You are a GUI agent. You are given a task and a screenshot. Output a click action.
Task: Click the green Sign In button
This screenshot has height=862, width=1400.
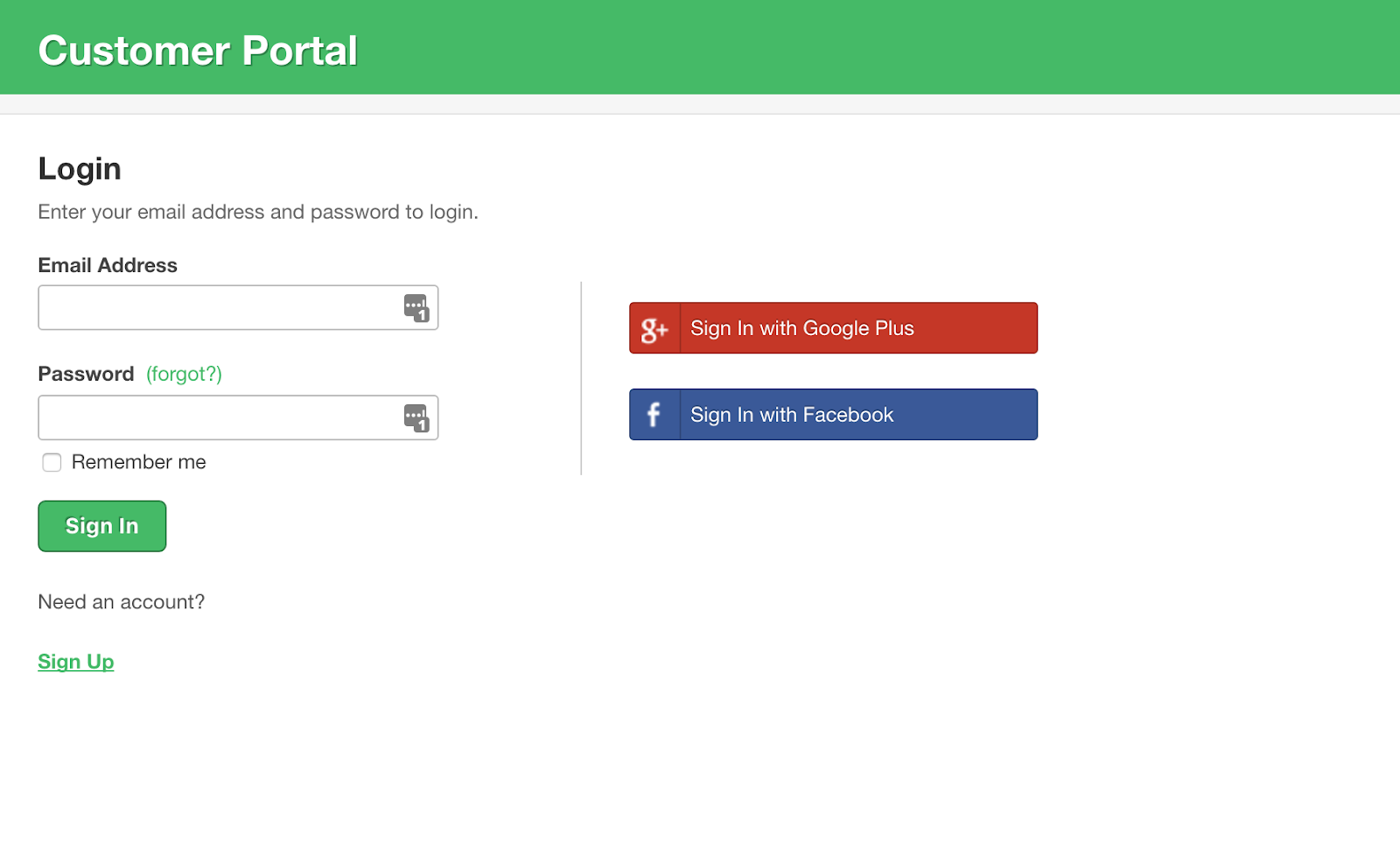pos(101,526)
